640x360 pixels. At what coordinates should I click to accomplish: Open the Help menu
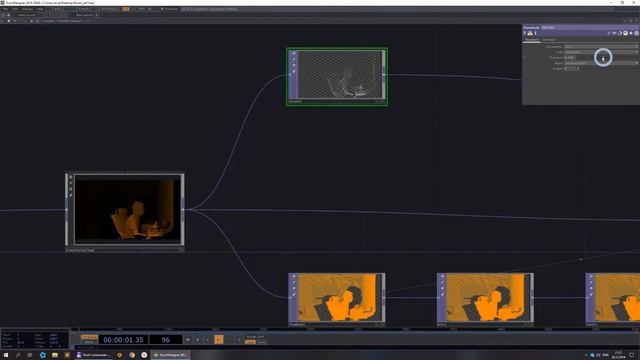tap(40, 9)
